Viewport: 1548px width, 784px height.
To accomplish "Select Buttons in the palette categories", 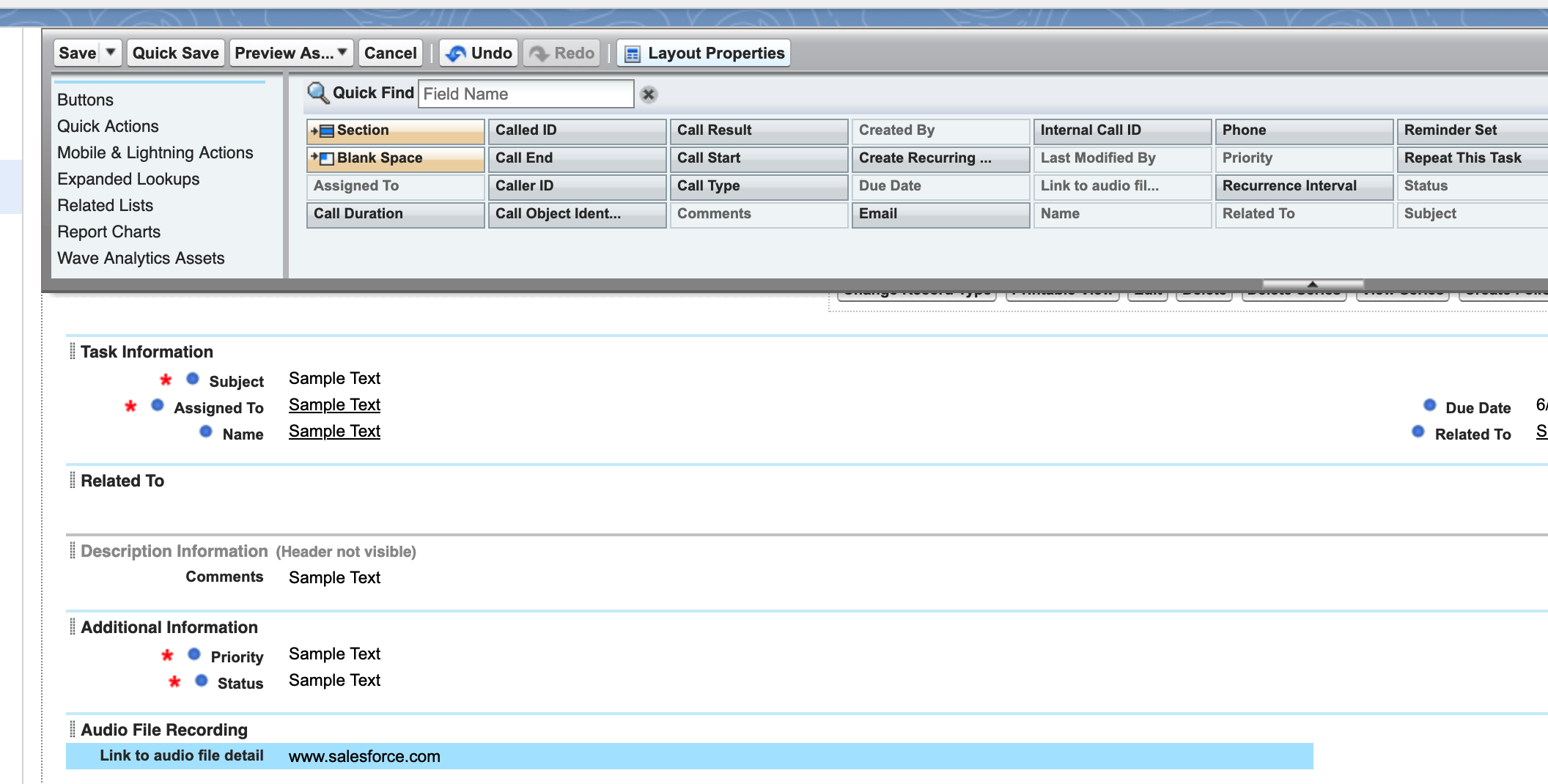I will (86, 100).
